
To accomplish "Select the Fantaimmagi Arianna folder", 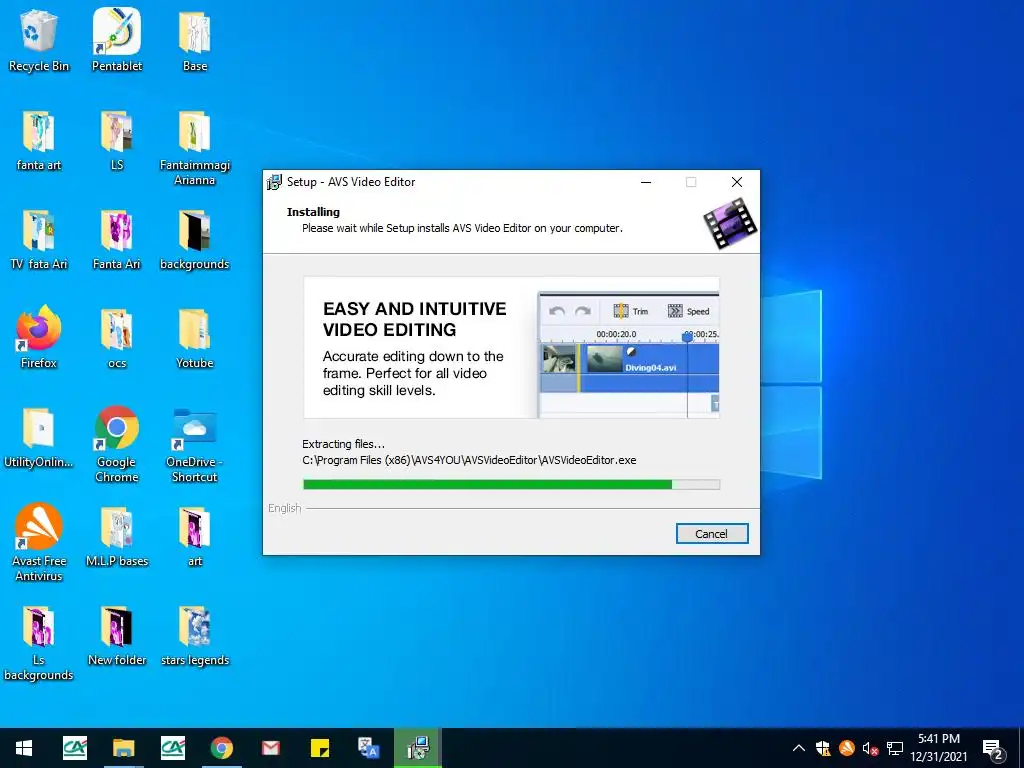I will (195, 148).
